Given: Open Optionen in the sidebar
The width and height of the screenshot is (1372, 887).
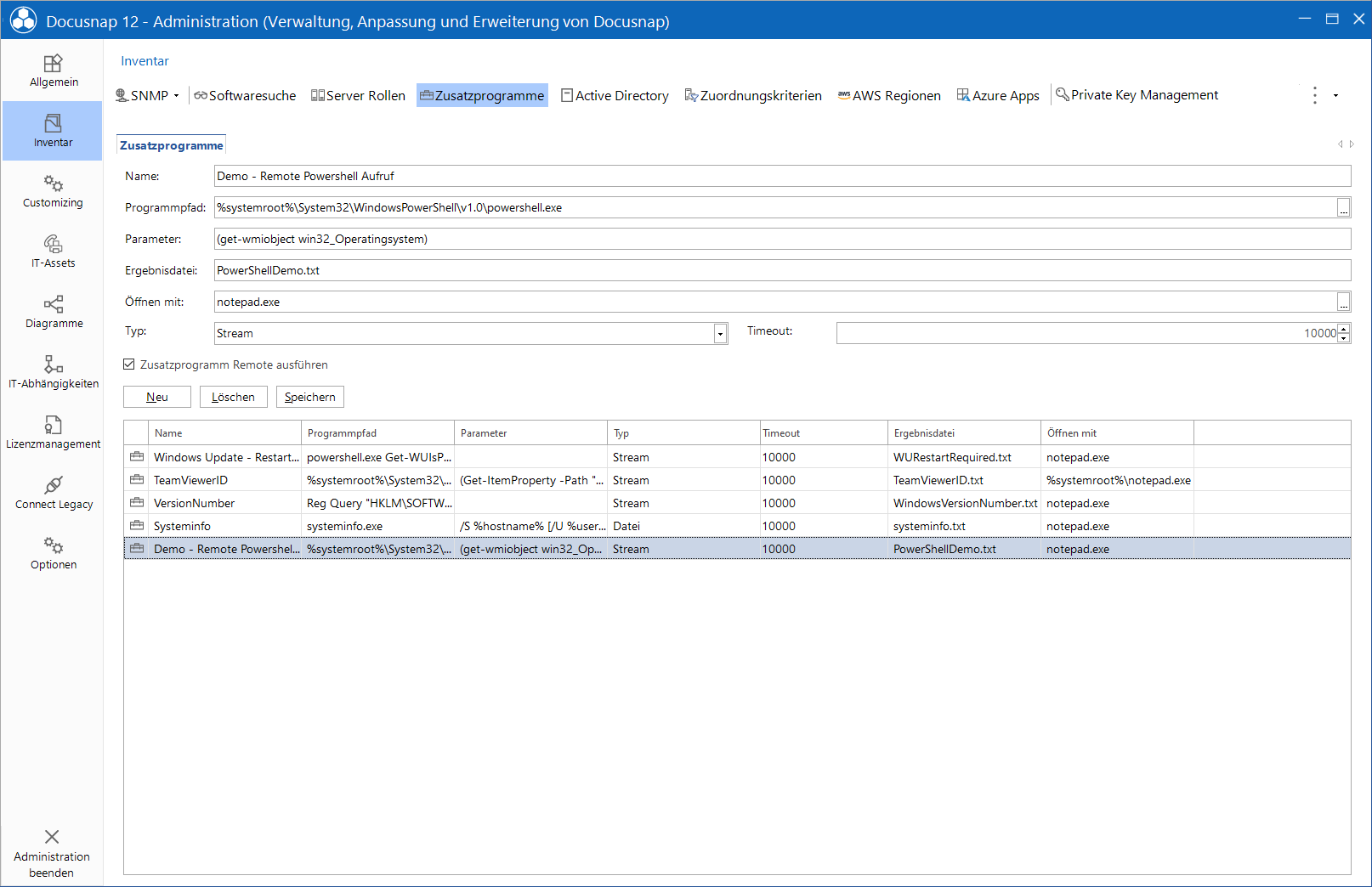Looking at the screenshot, I should click(x=53, y=553).
